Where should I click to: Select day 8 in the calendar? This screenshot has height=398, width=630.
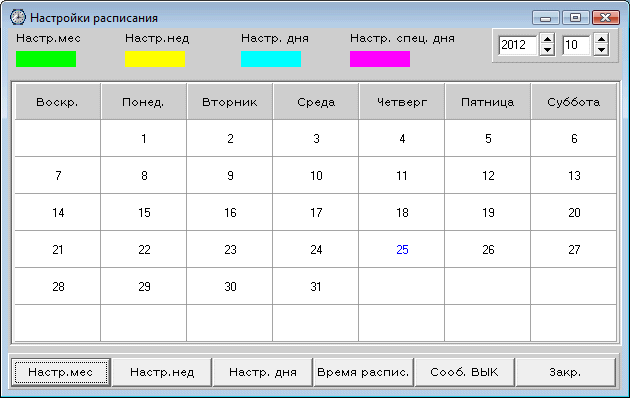tap(143, 176)
